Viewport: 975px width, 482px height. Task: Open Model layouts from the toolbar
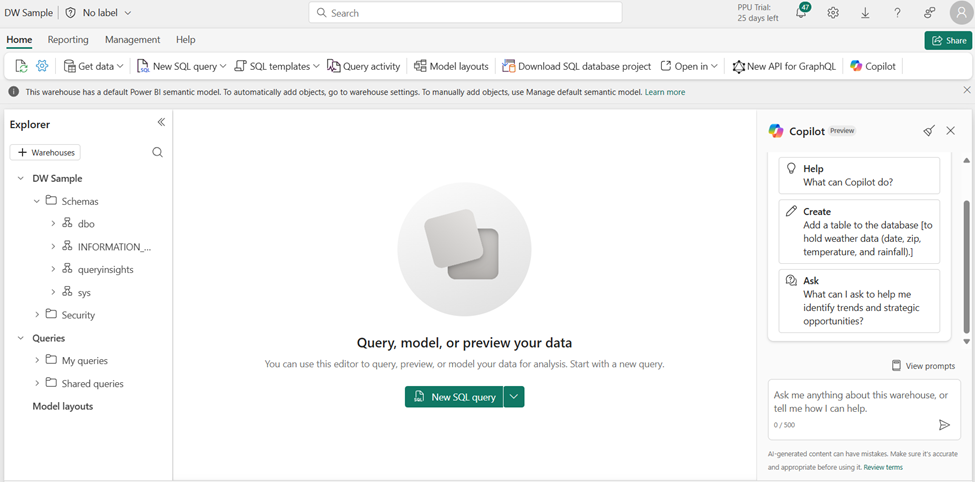[451, 66]
